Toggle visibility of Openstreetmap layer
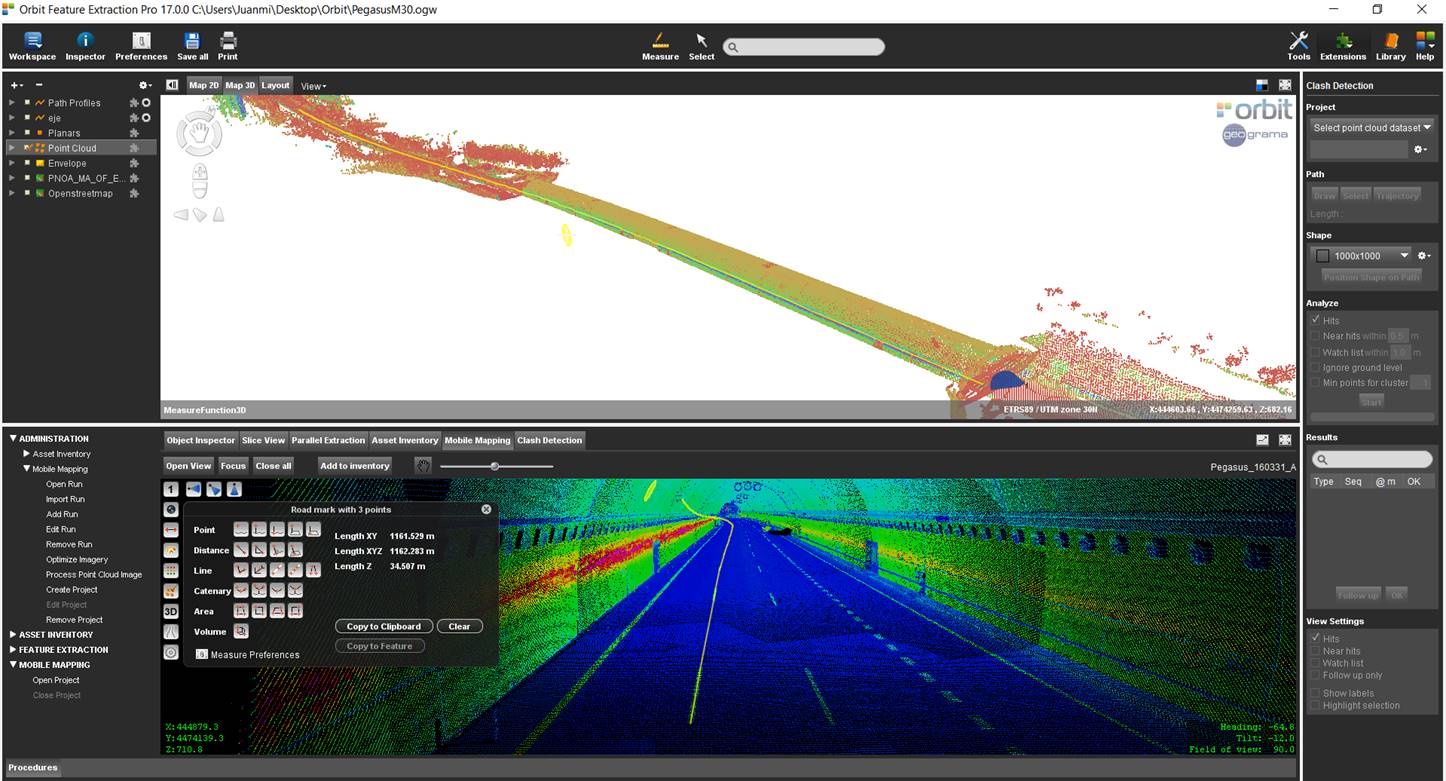 click(27, 193)
